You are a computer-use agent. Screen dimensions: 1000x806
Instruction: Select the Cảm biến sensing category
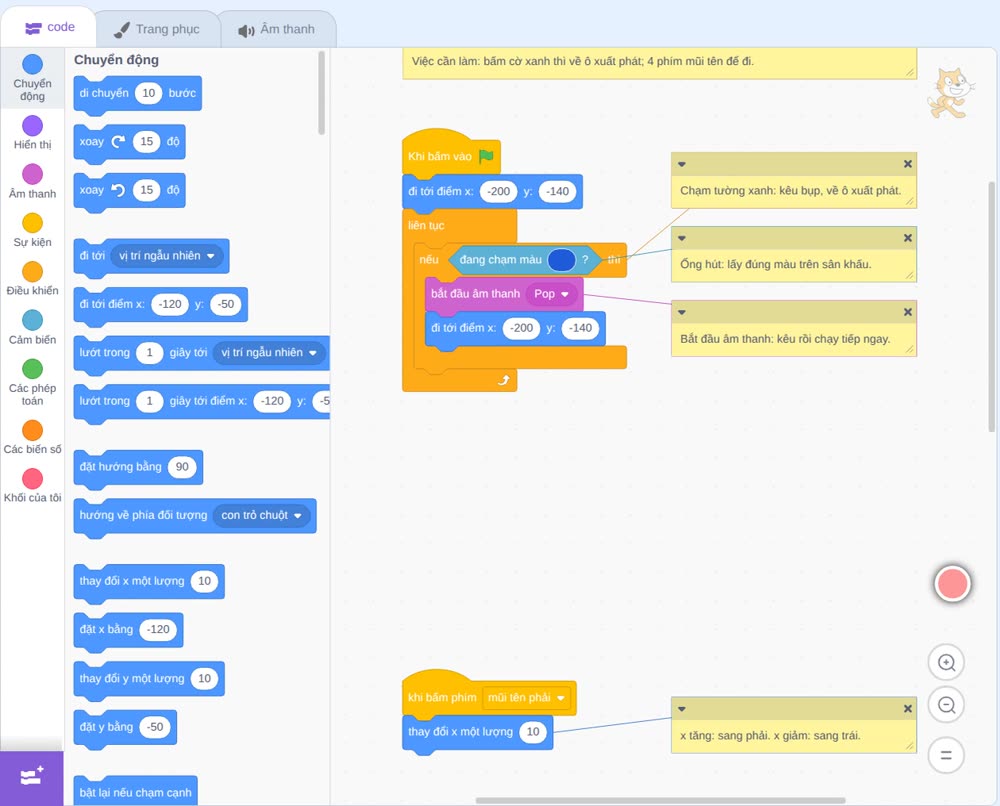click(32, 327)
